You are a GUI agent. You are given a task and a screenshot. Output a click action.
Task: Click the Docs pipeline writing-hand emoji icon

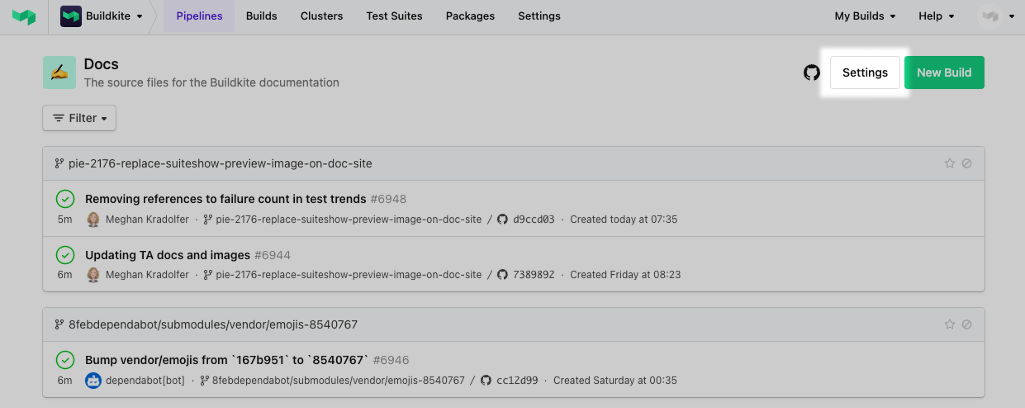tap(59, 73)
